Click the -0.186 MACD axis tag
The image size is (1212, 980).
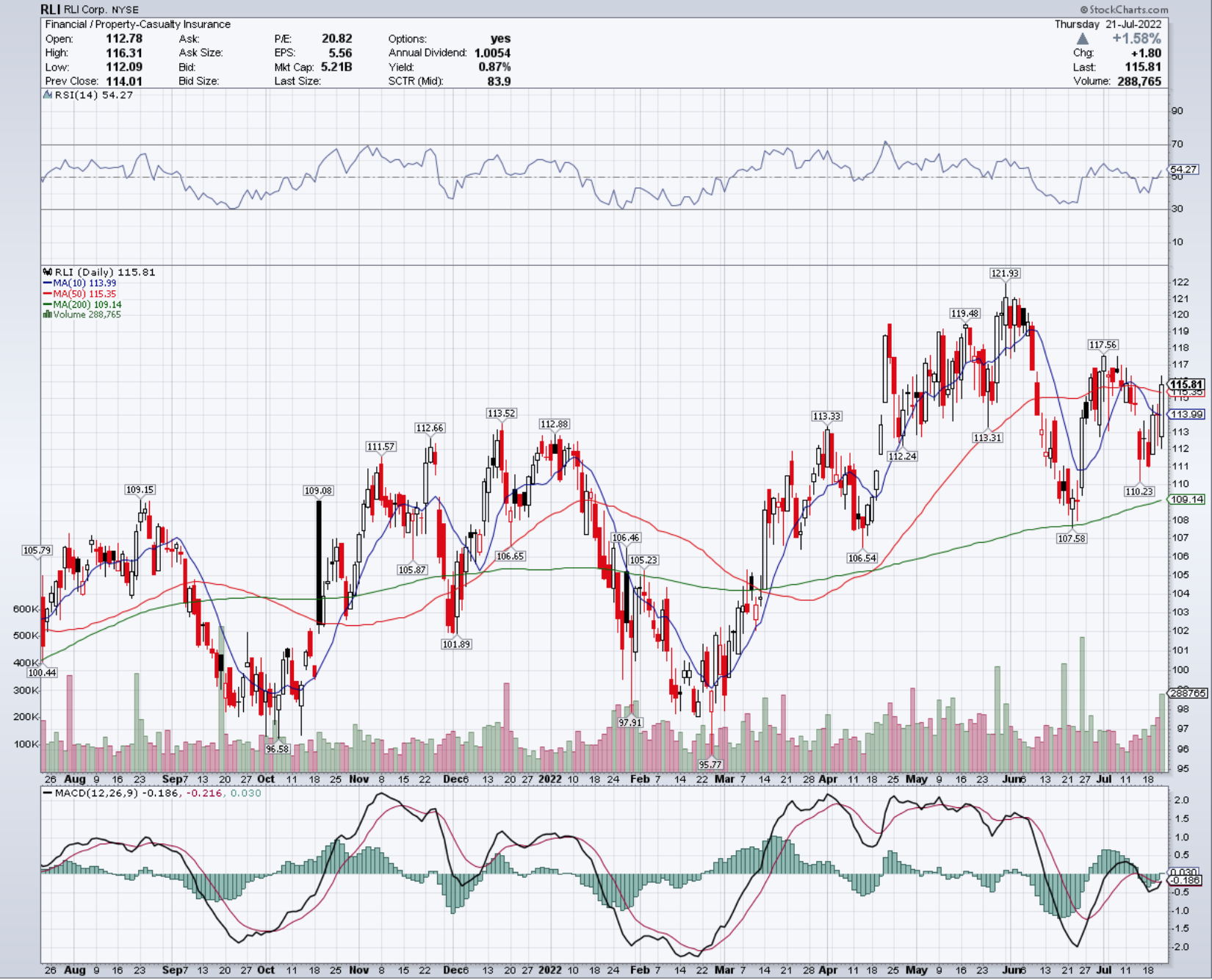pyautogui.click(x=1185, y=880)
